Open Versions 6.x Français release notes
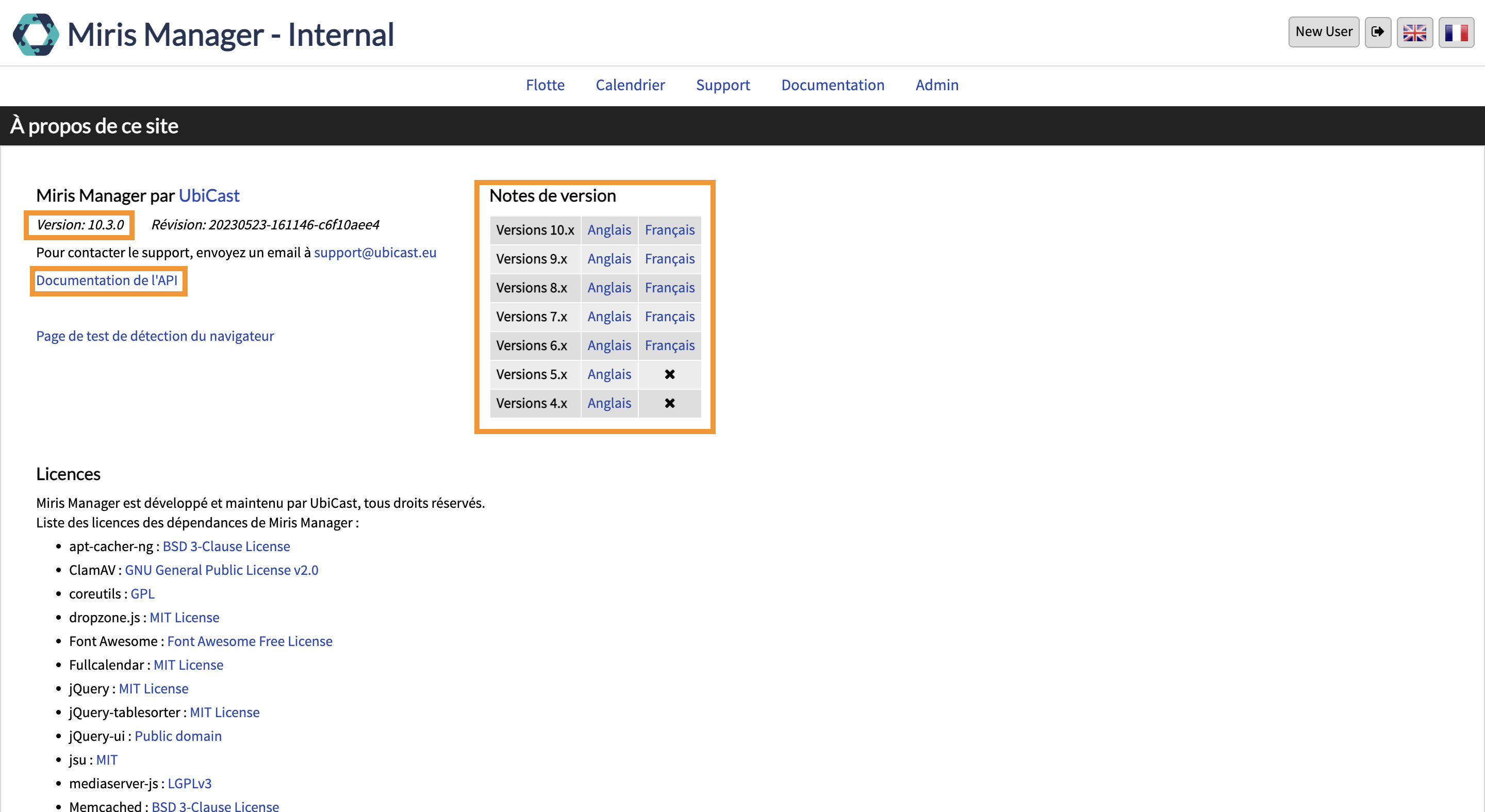Screen dimensions: 1485x812 (x=670, y=345)
